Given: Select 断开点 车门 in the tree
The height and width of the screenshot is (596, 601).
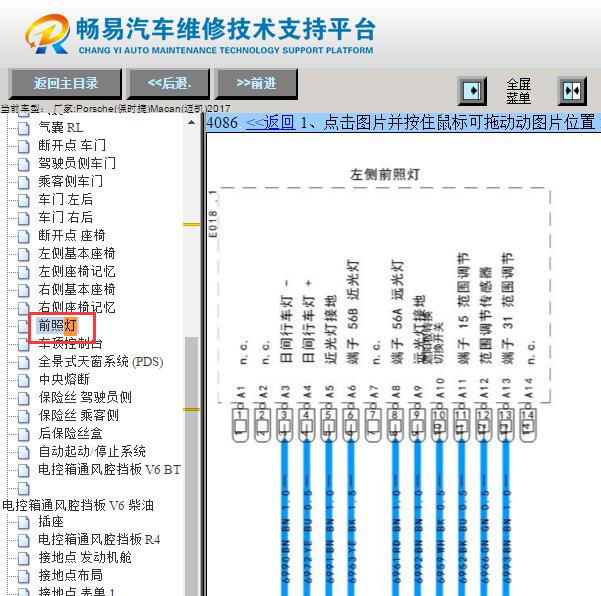Looking at the screenshot, I should [72, 145].
